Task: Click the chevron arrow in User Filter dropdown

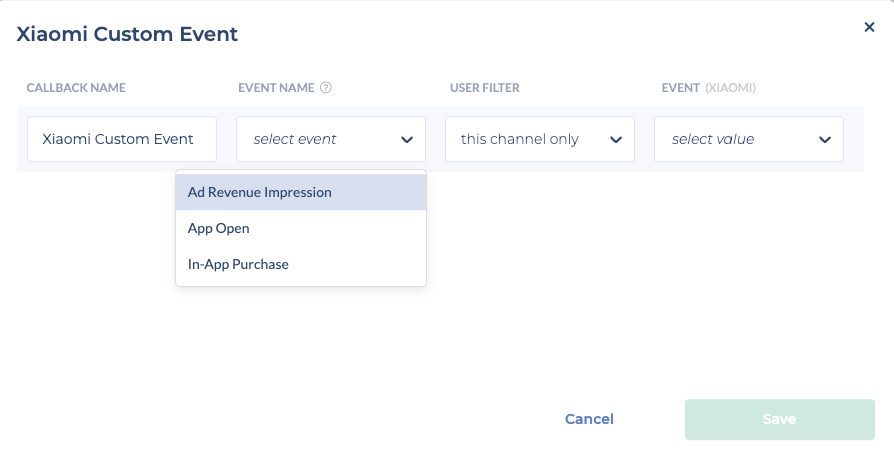Action: (x=615, y=140)
